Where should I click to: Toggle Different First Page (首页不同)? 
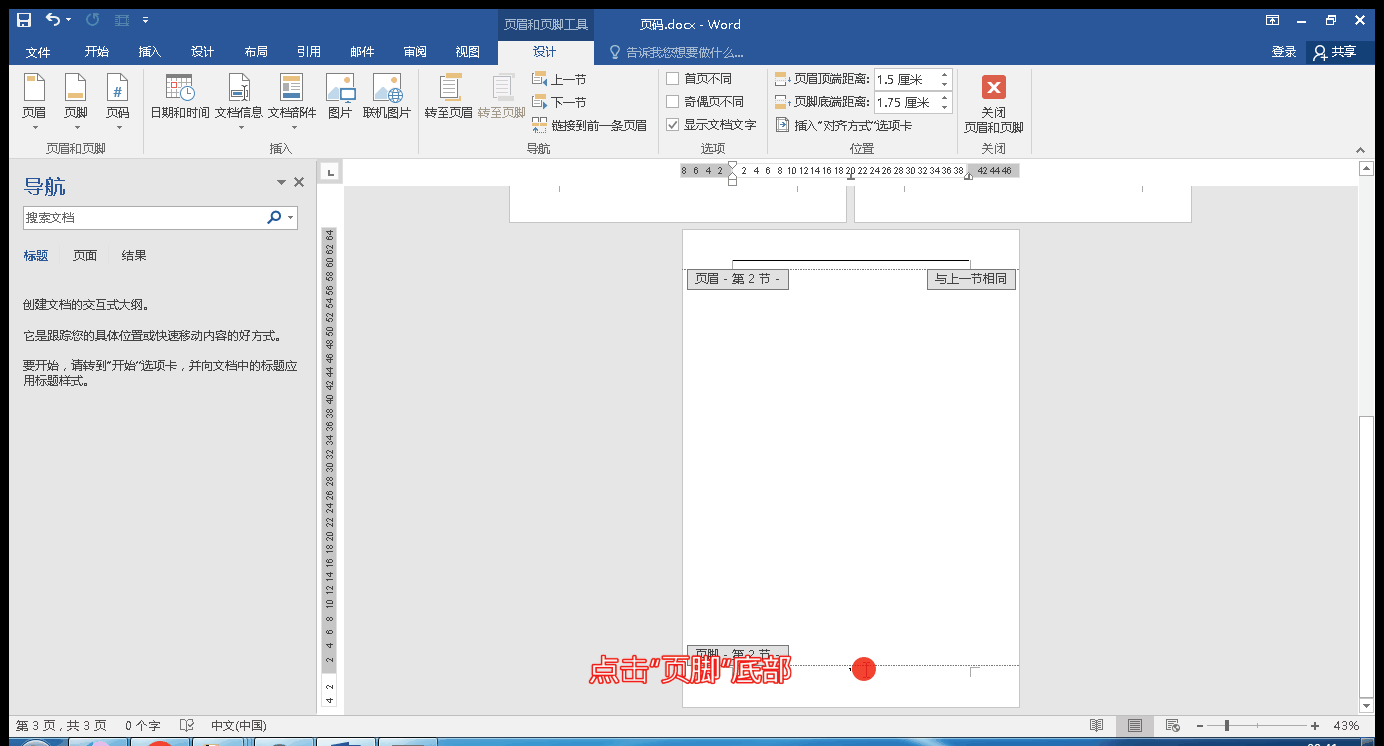point(699,78)
